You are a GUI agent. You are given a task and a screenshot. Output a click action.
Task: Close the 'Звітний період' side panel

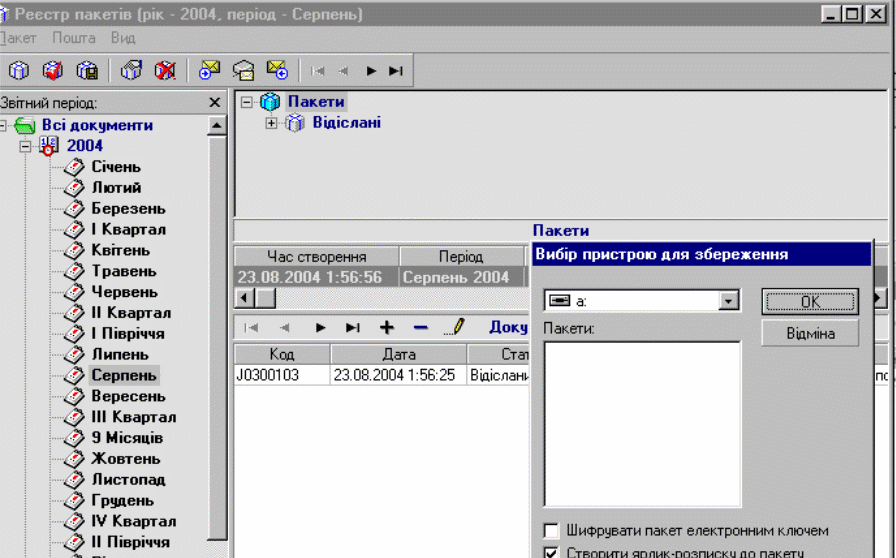point(214,103)
